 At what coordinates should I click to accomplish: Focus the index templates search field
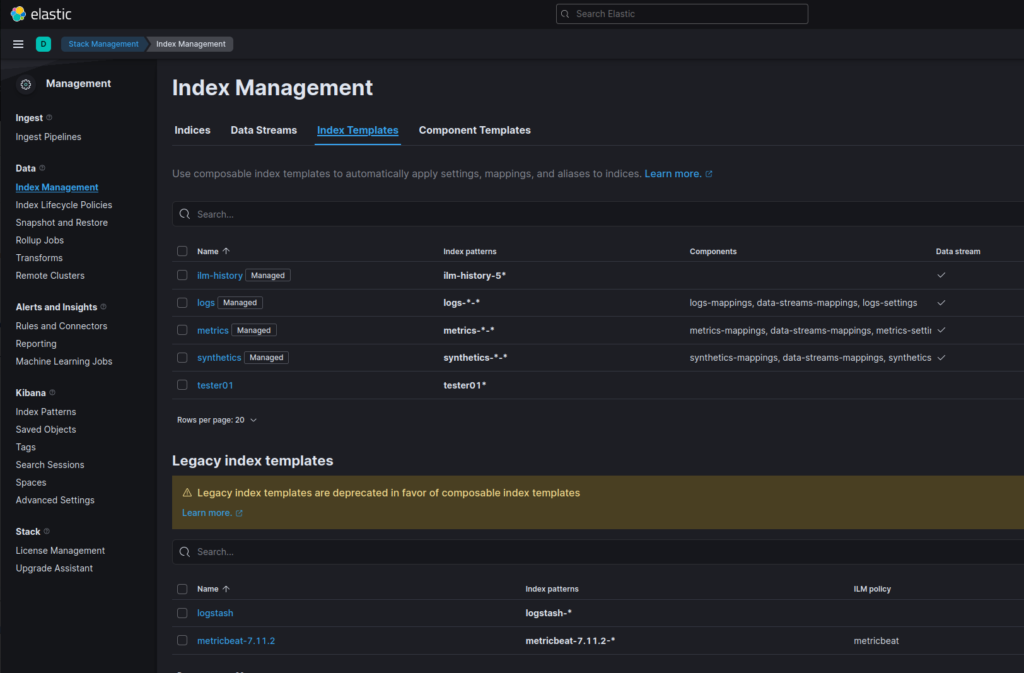[x=598, y=214]
